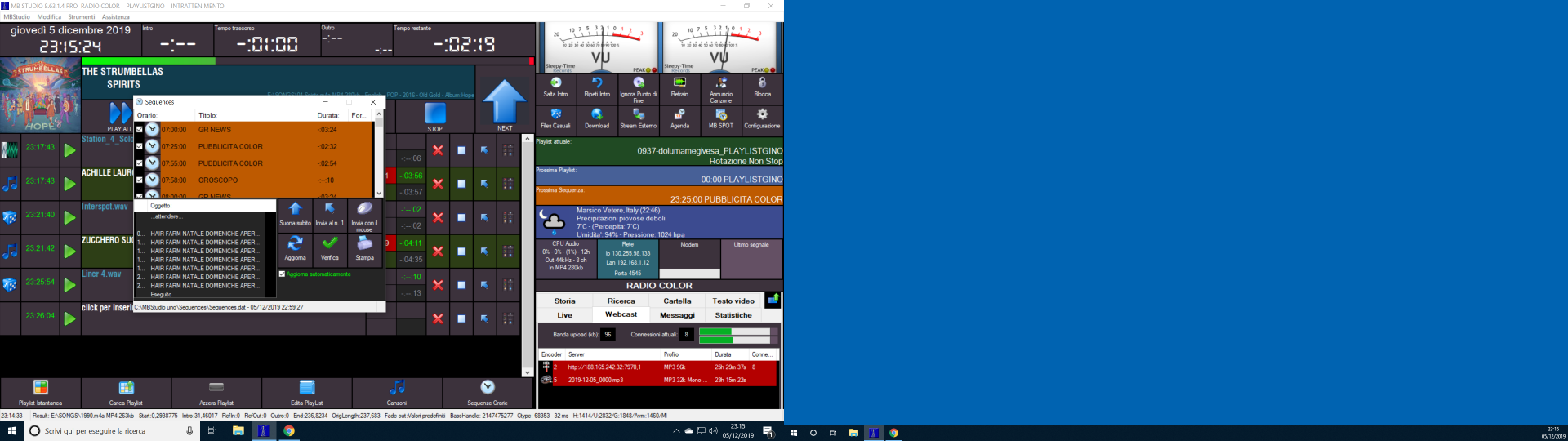Disable Aggiorna automaticamente checkbox

point(283,274)
